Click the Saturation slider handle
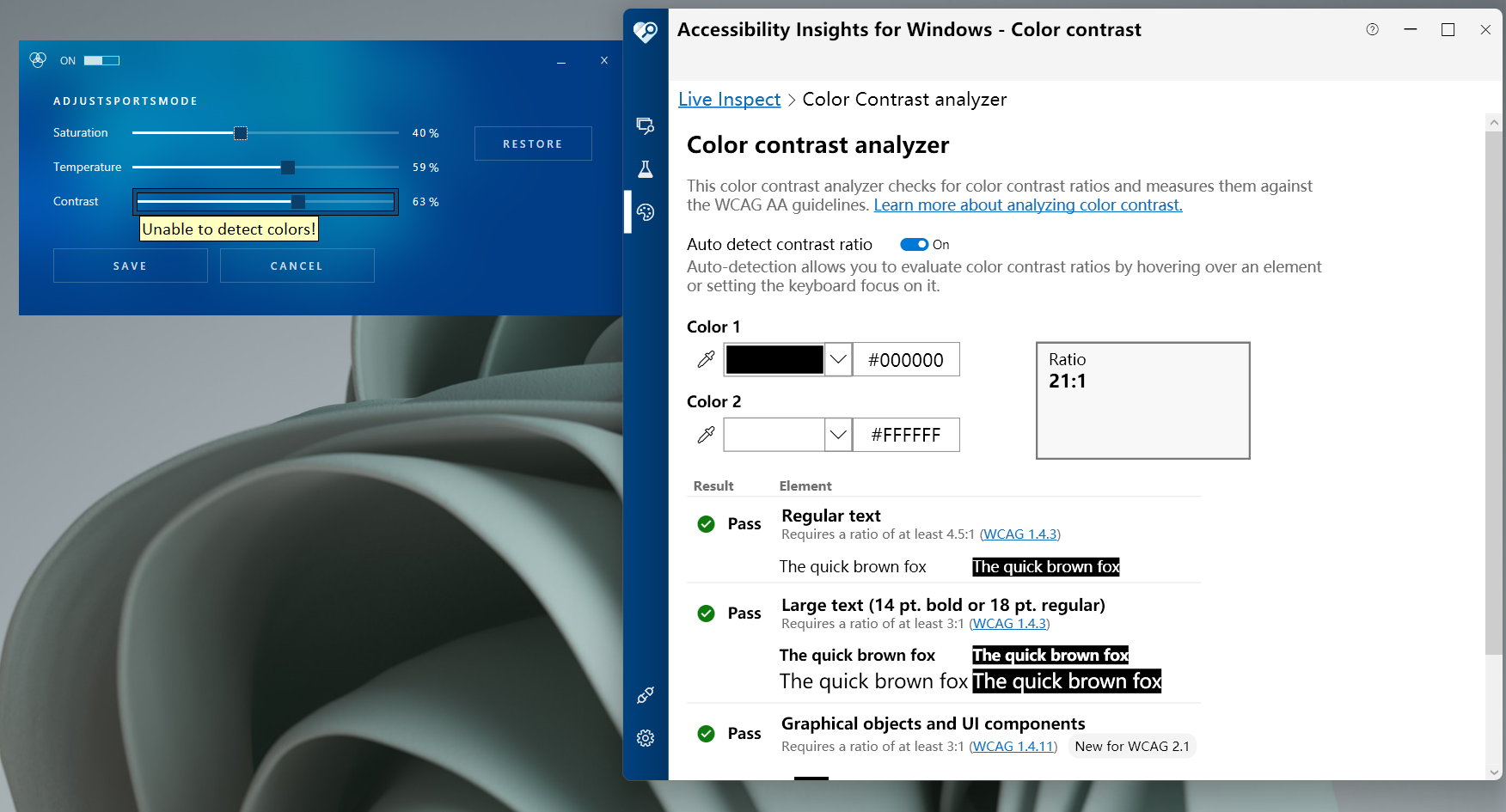This screenshot has height=812, width=1506. [x=241, y=133]
